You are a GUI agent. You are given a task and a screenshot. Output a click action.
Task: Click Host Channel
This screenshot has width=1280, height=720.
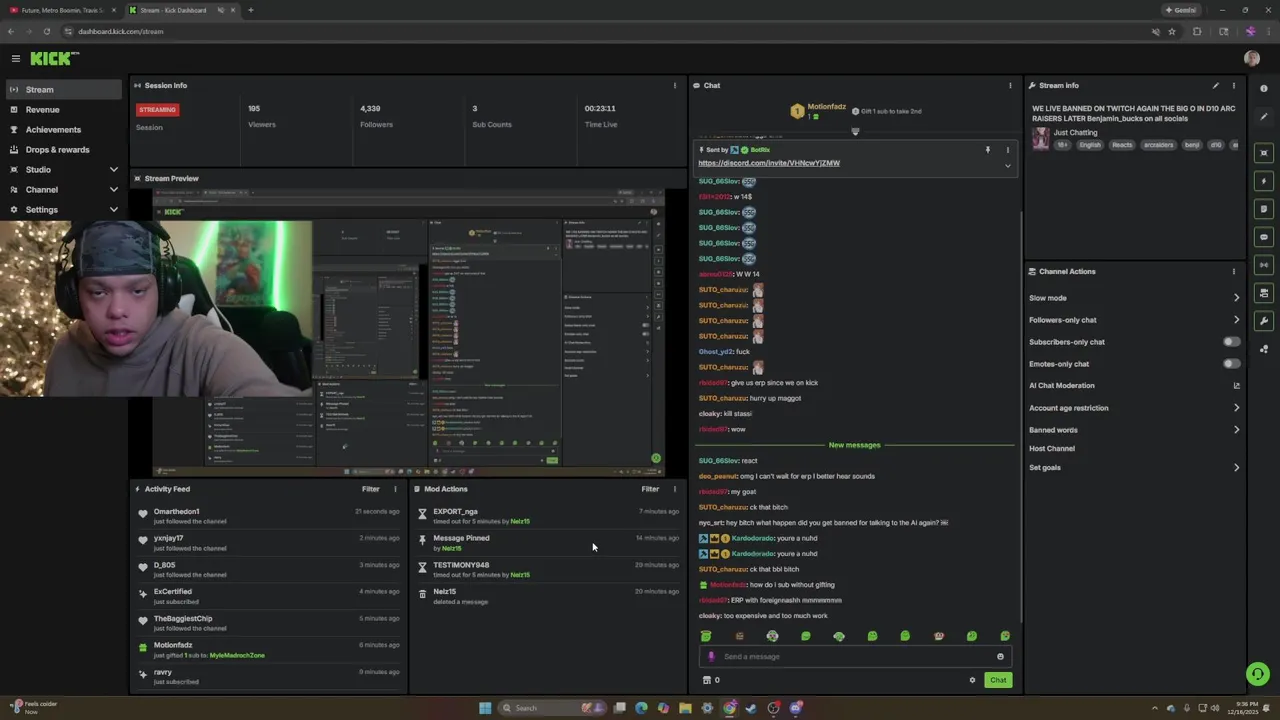pyautogui.click(x=1052, y=449)
